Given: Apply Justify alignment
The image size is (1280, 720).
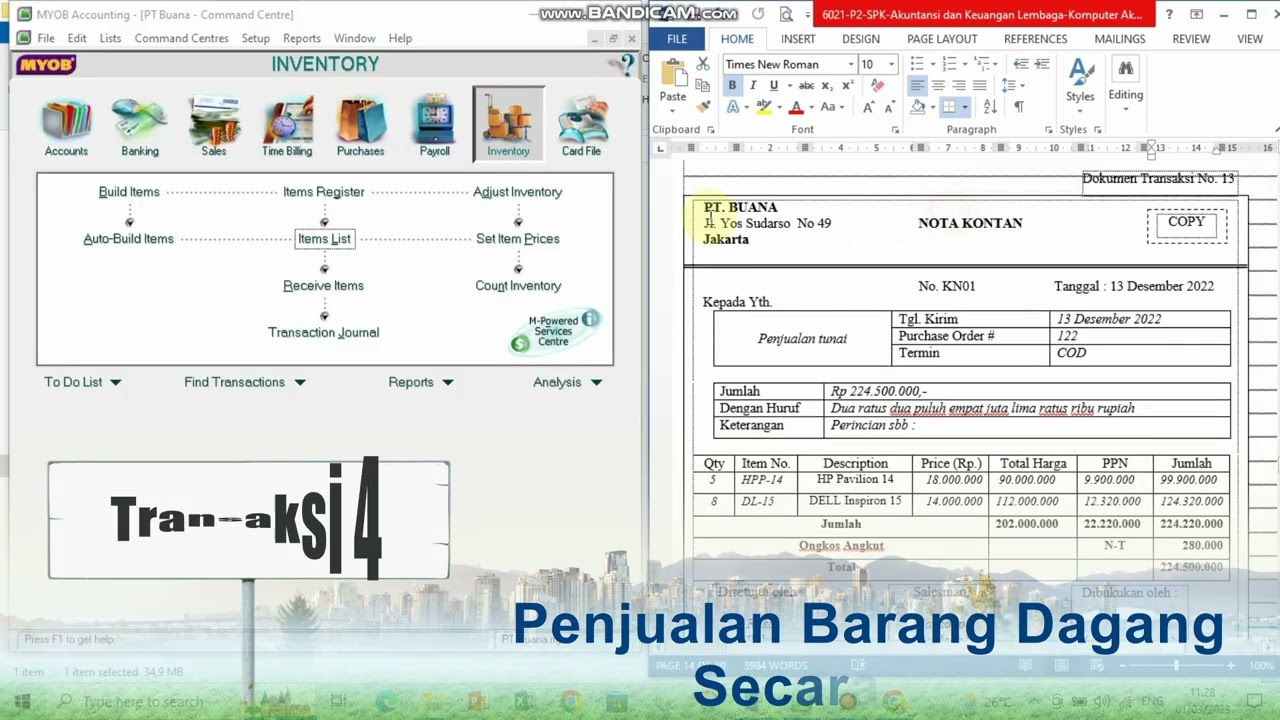Looking at the screenshot, I should coord(980,86).
